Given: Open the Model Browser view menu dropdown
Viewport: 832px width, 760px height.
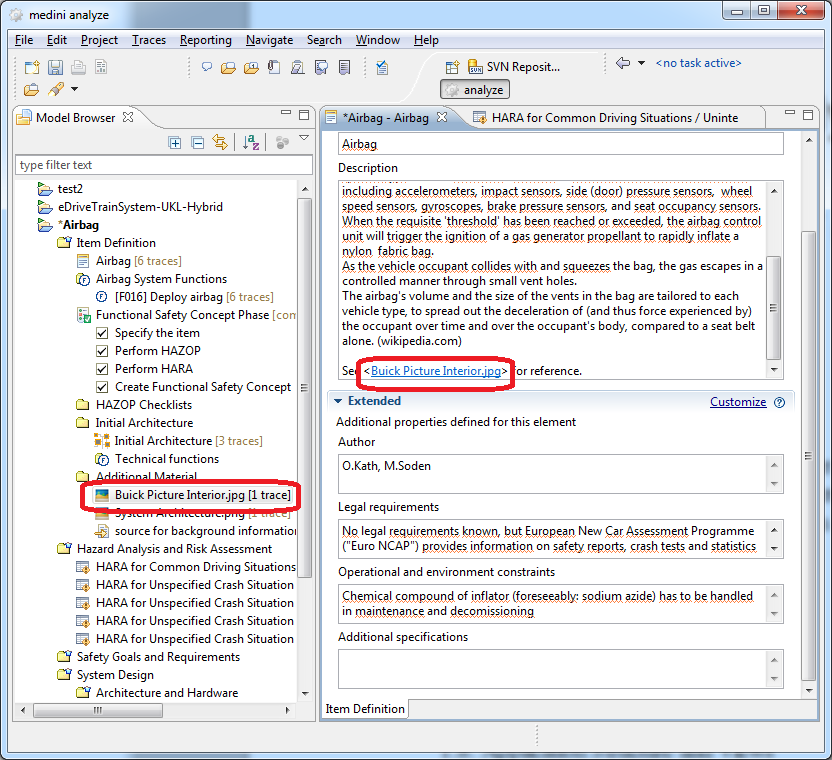Looking at the screenshot, I should click(x=304, y=140).
